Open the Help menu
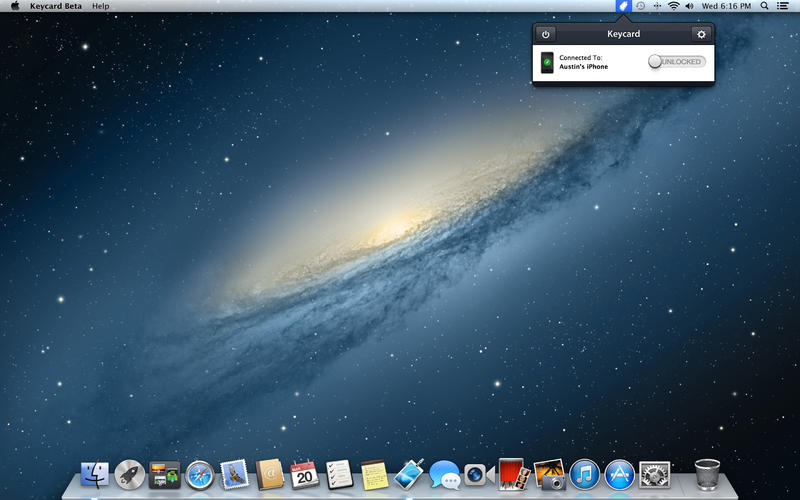 point(101,6)
